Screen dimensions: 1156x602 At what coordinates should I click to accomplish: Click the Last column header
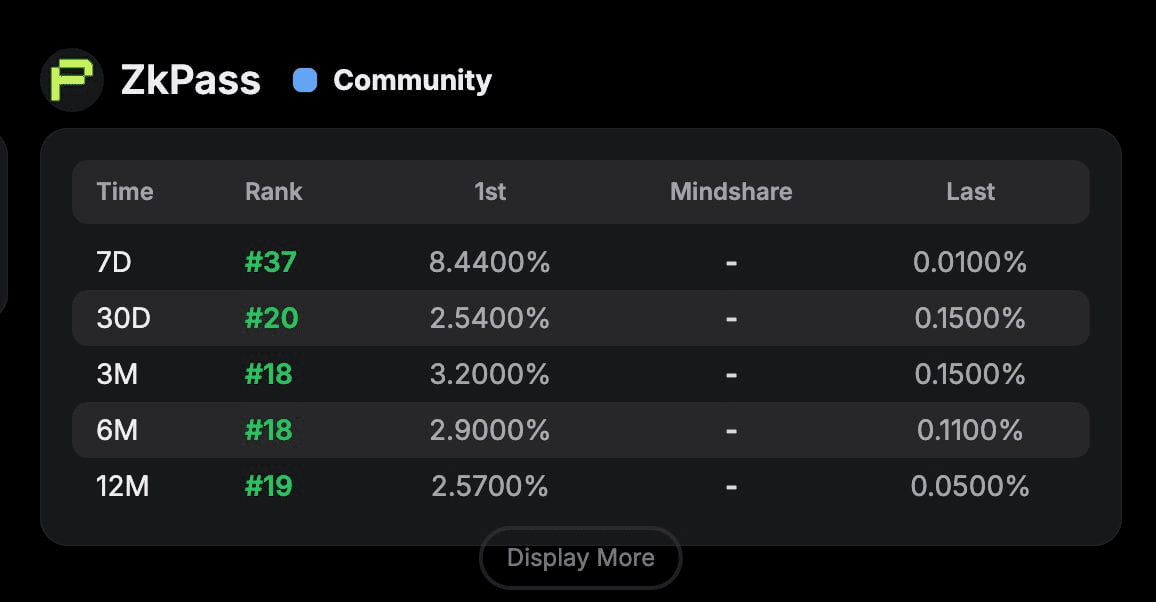coord(970,191)
